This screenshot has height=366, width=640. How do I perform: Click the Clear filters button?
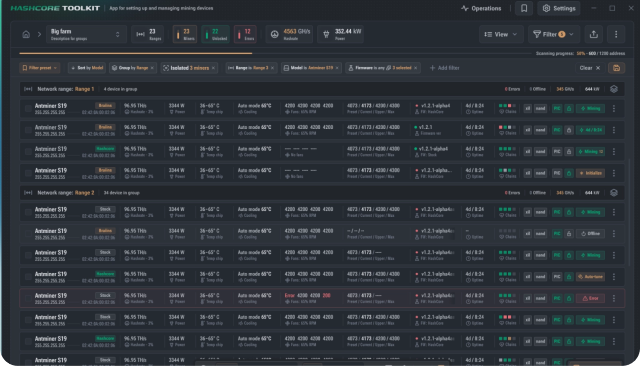click(x=590, y=68)
